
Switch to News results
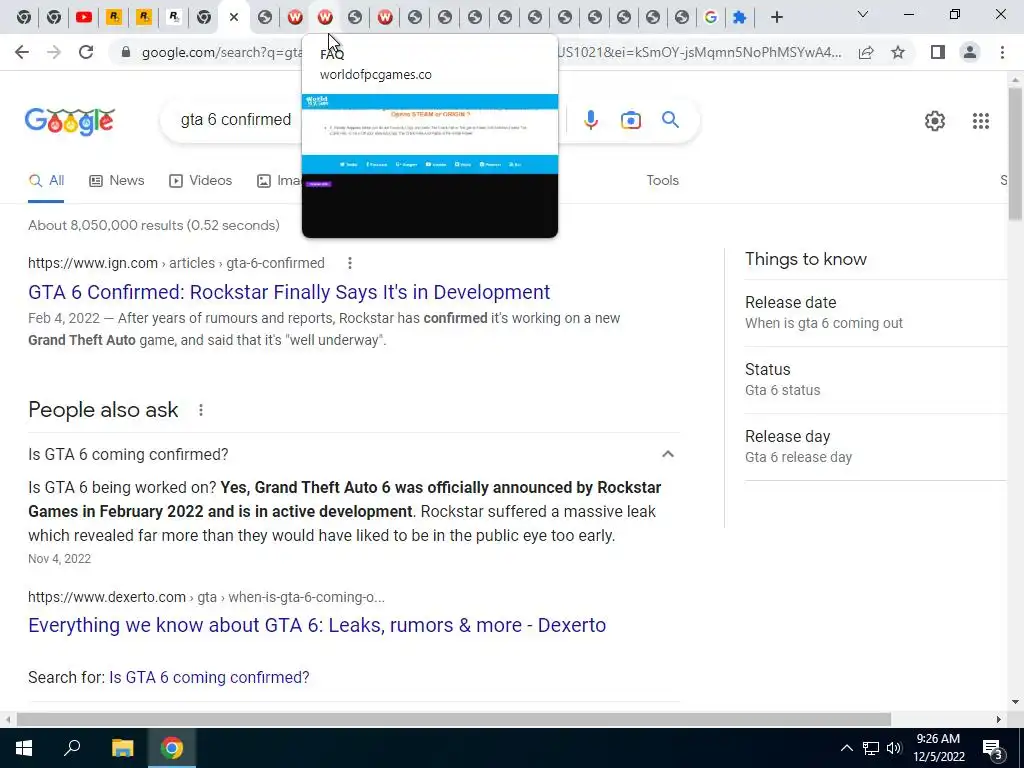click(117, 181)
